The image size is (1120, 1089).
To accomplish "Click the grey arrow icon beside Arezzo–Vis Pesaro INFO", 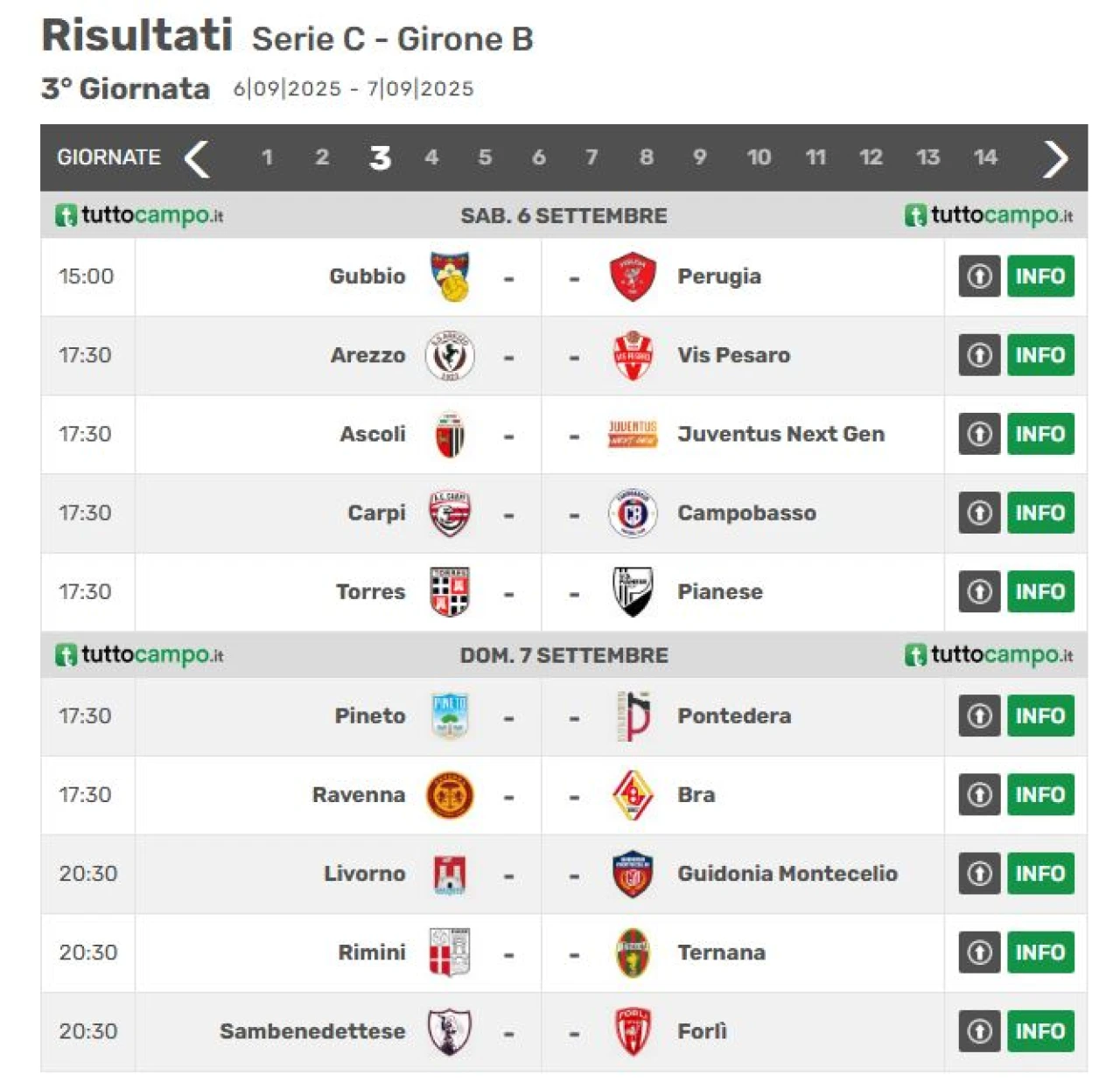I will tap(979, 355).
